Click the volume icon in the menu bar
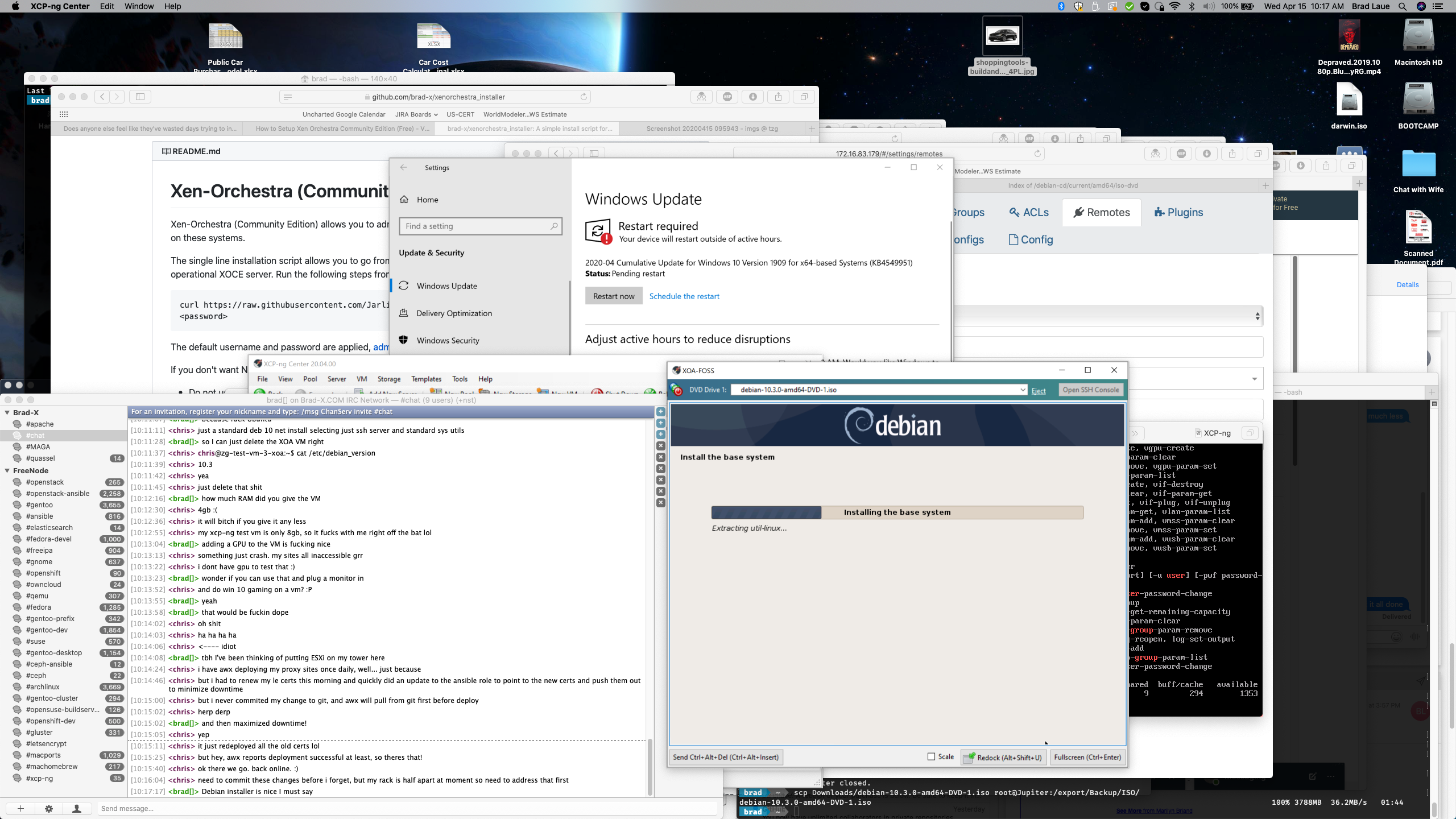 [1209, 6]
